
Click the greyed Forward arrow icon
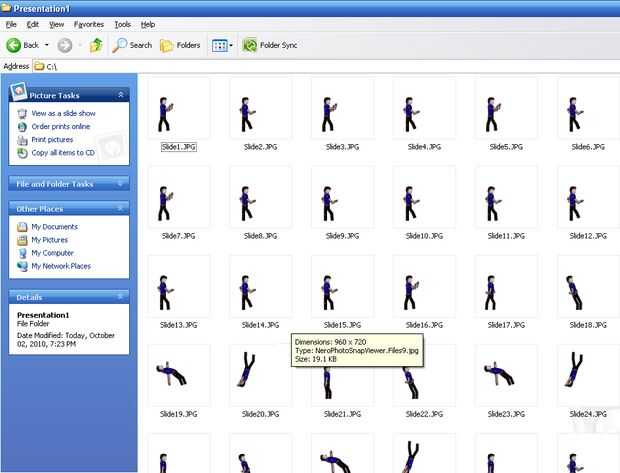[x=65, y=45]
